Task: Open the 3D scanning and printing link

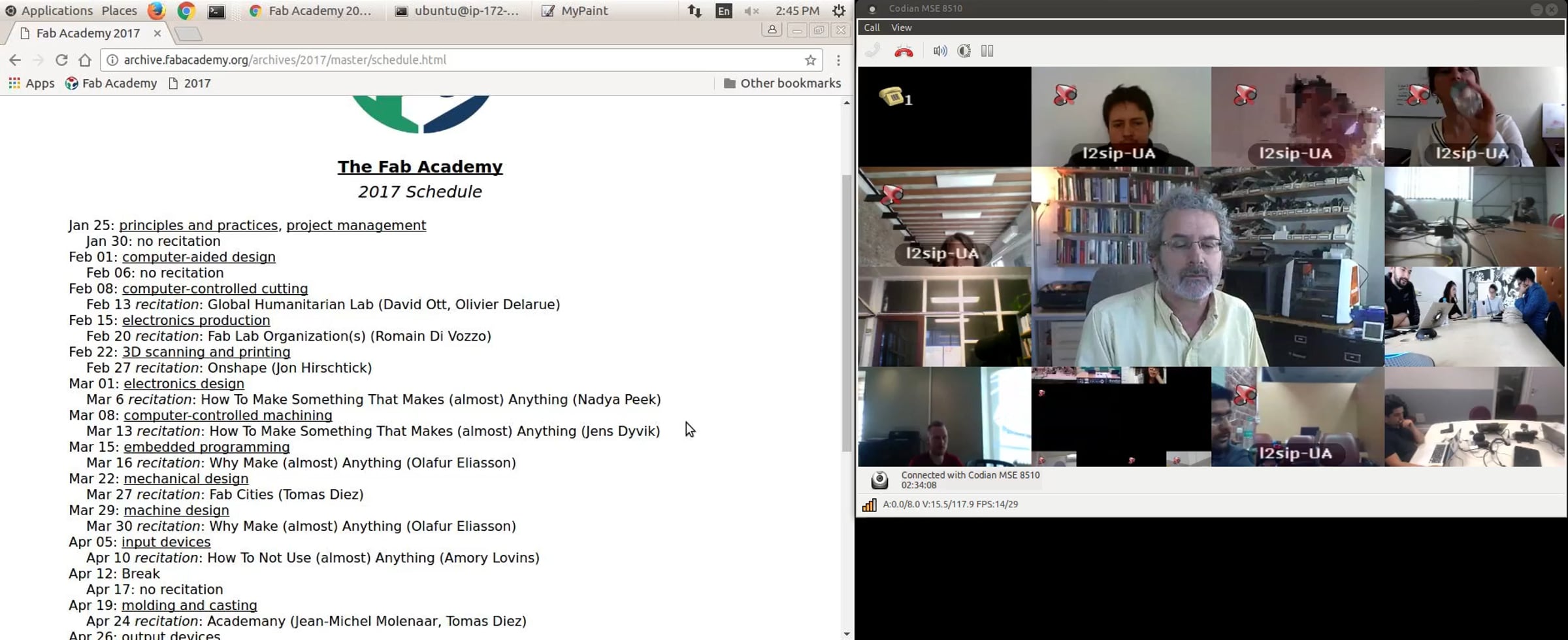Action: point(206,352)
